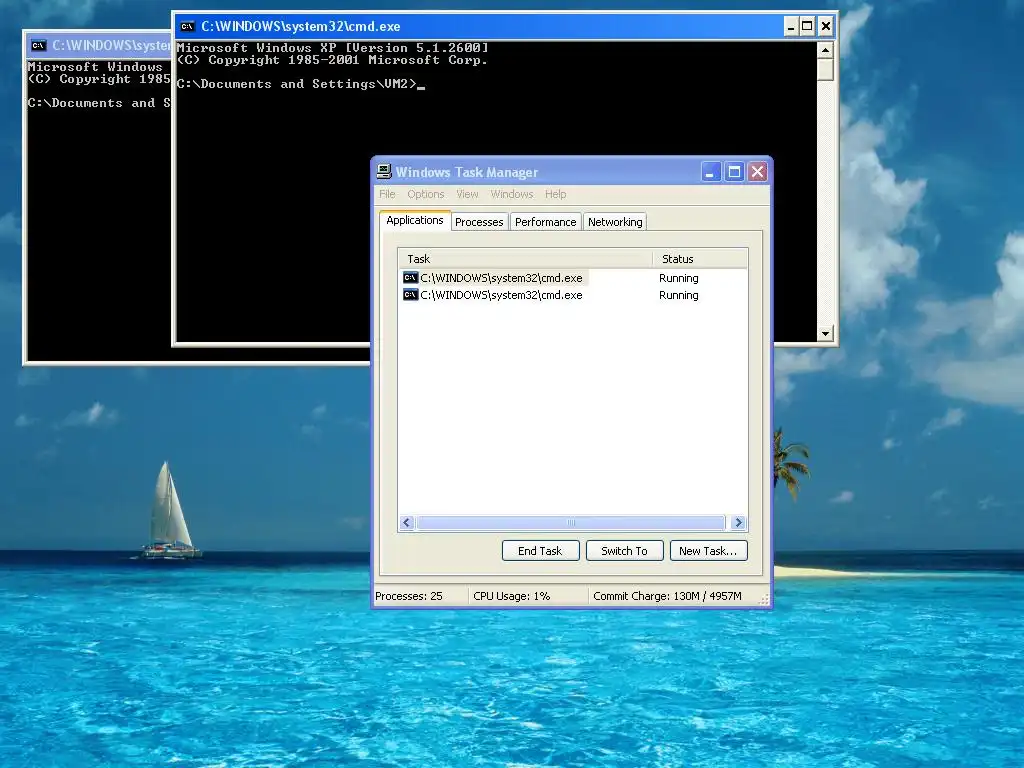The width and height of the screenshot is (1024, 768).
Task: Click the CPU Usage: 1% status entry
Action: [x=511, y=596]
